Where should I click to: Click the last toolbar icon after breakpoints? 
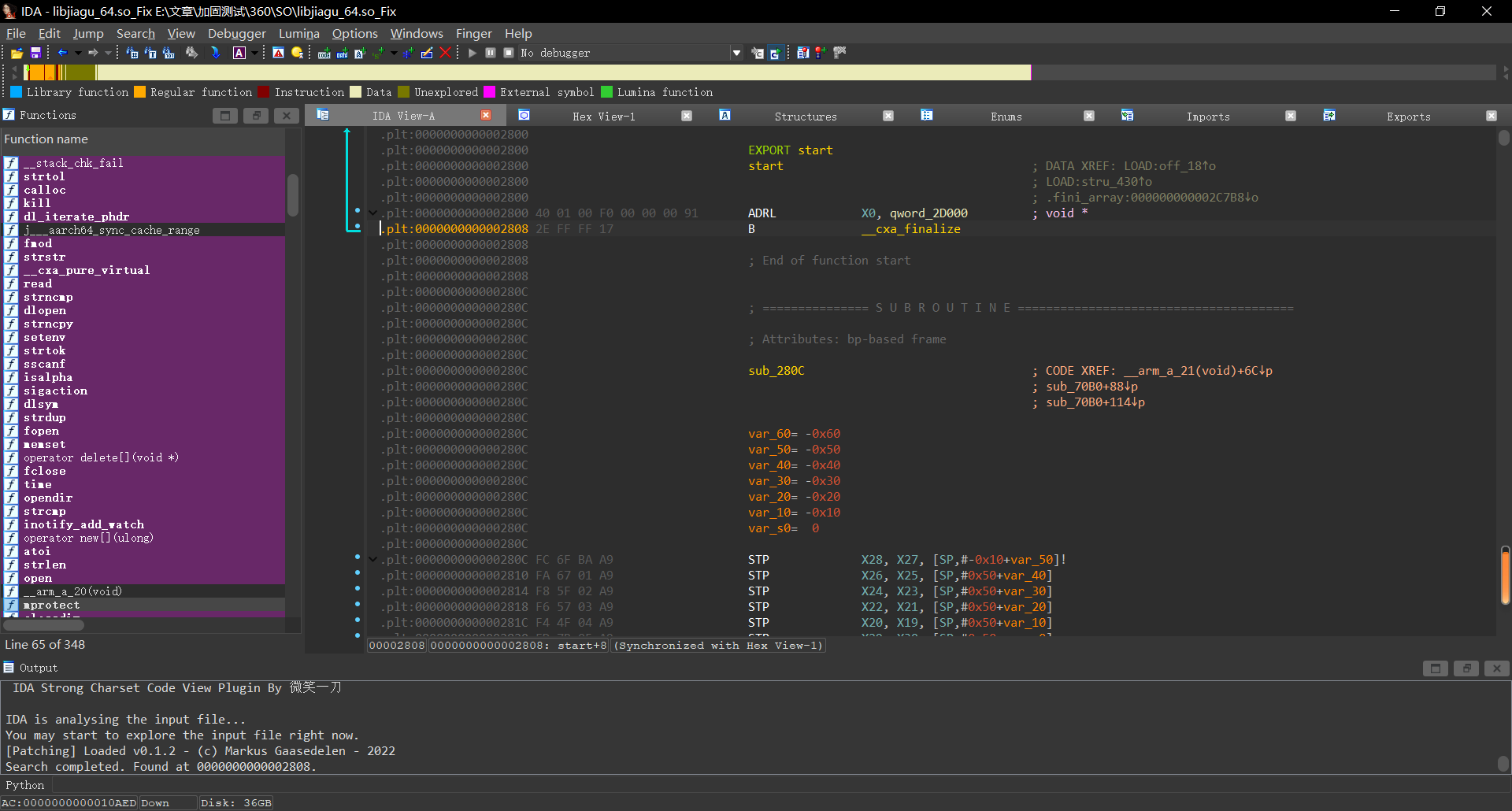(x=839, y=53)
